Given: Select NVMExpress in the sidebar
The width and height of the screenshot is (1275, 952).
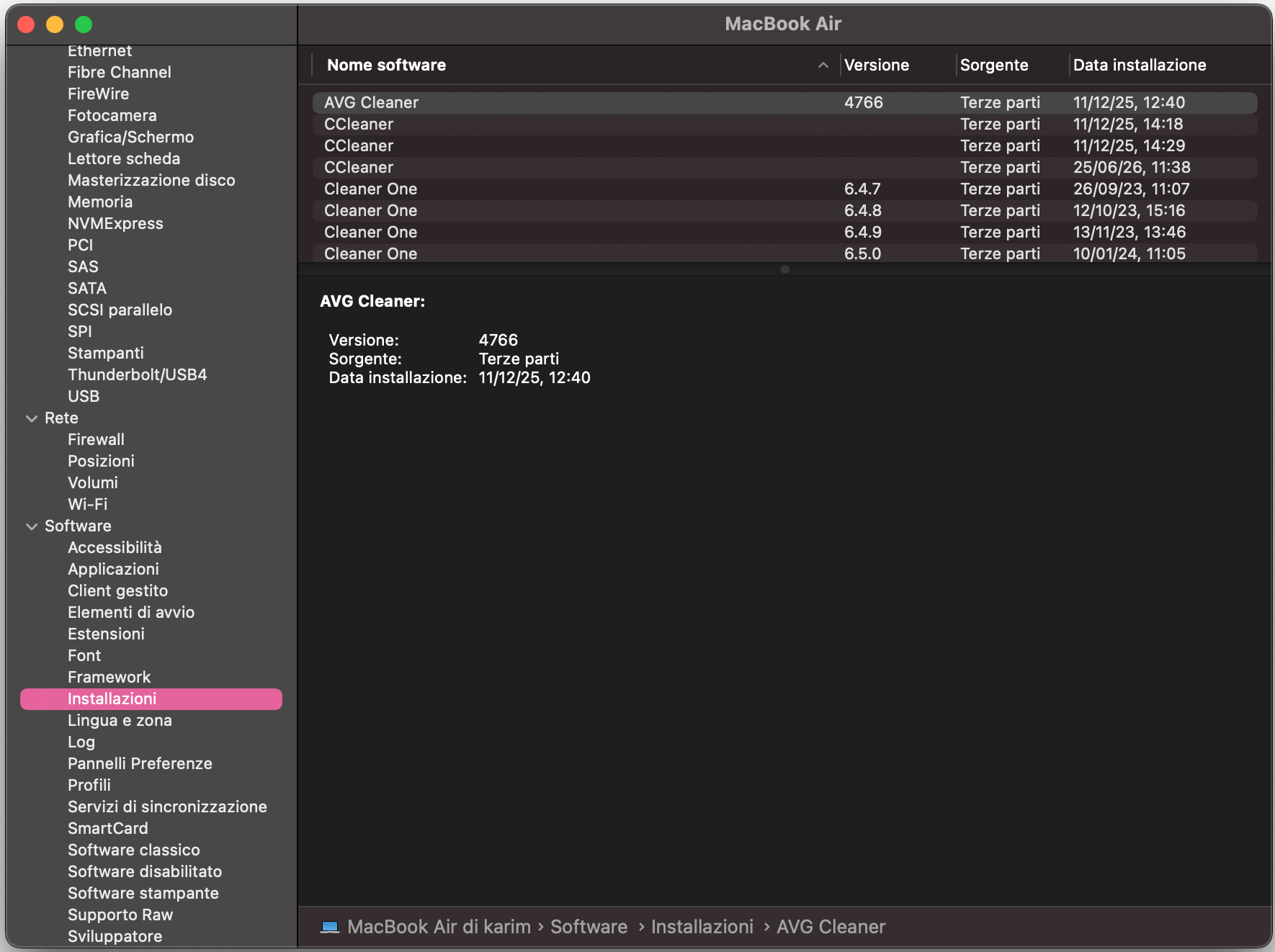Looking at the screenshot, I should coord(115,223).
